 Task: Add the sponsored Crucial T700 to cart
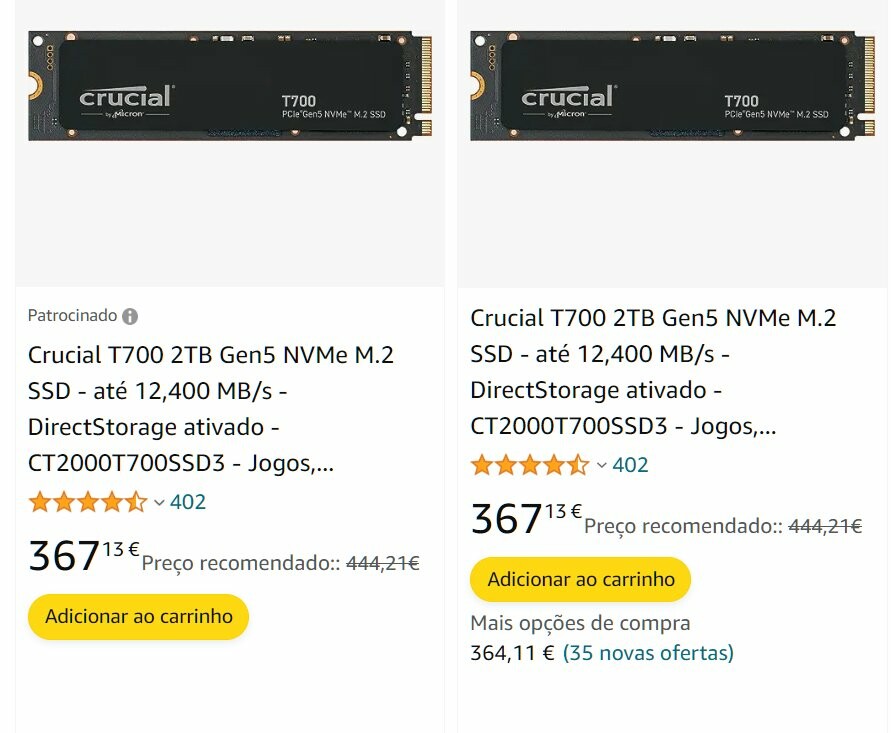138,616
